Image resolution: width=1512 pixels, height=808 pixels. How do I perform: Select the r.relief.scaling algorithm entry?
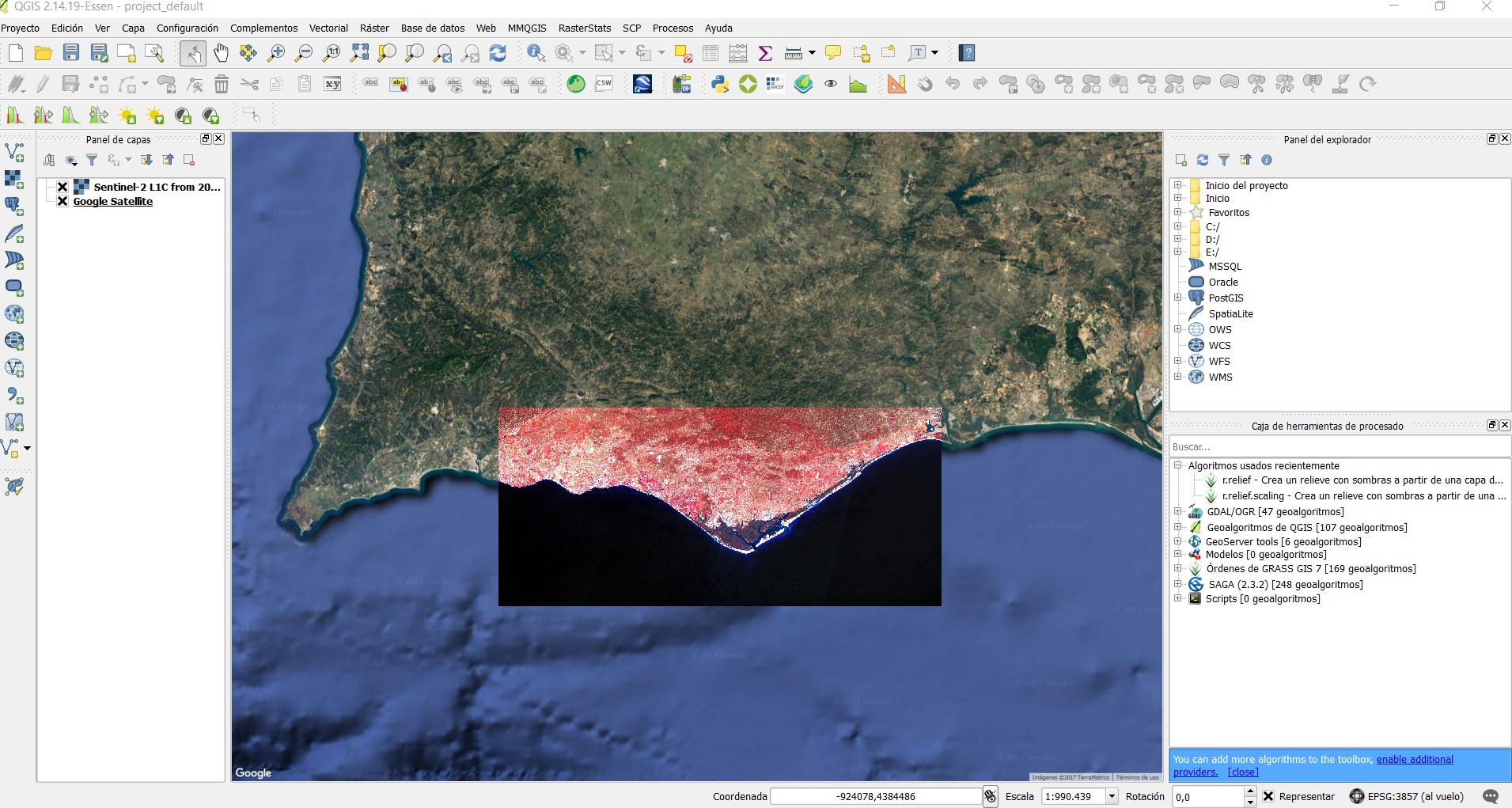pos(1364,495)
